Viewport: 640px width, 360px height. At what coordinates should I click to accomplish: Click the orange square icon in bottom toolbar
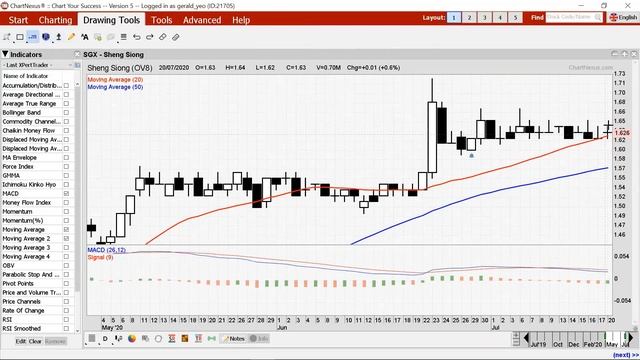[185, 338]
